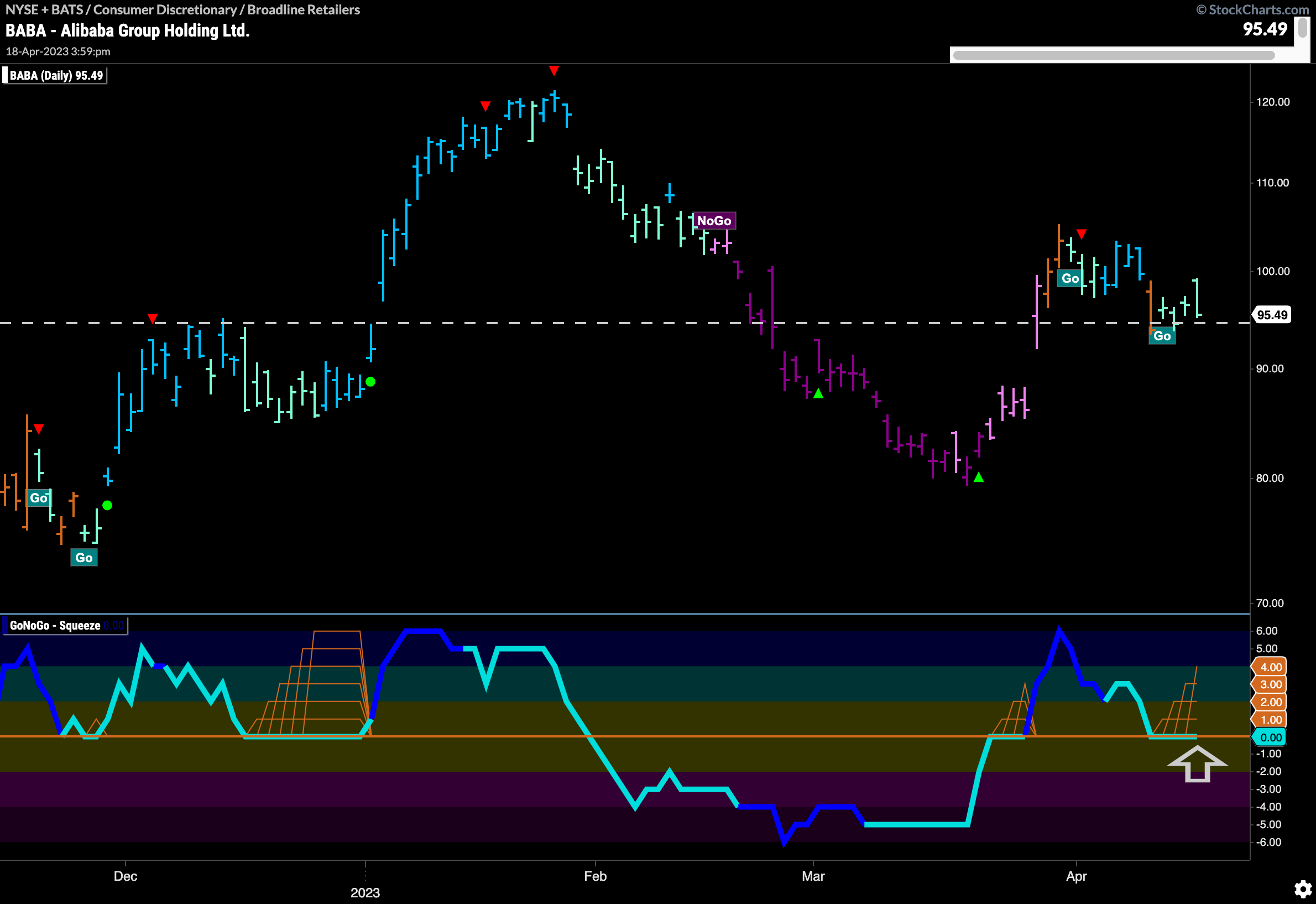Image resolution: width=1316 pixels, height=904 pixels.
Task: Click the 95.49 current price tag on axis
Action: click(1272, 315)
